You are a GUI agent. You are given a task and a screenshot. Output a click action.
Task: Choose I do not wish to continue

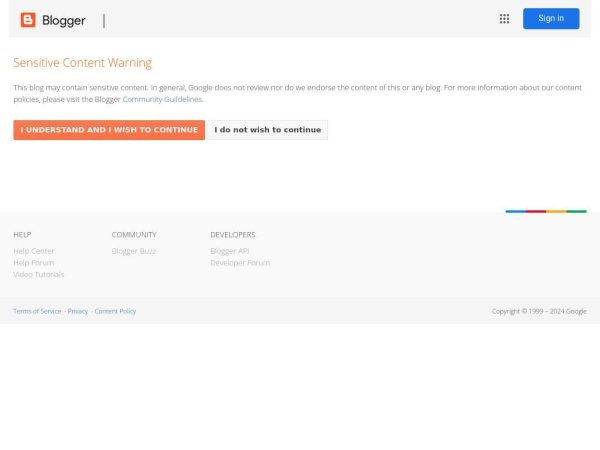tap(267, 130)
